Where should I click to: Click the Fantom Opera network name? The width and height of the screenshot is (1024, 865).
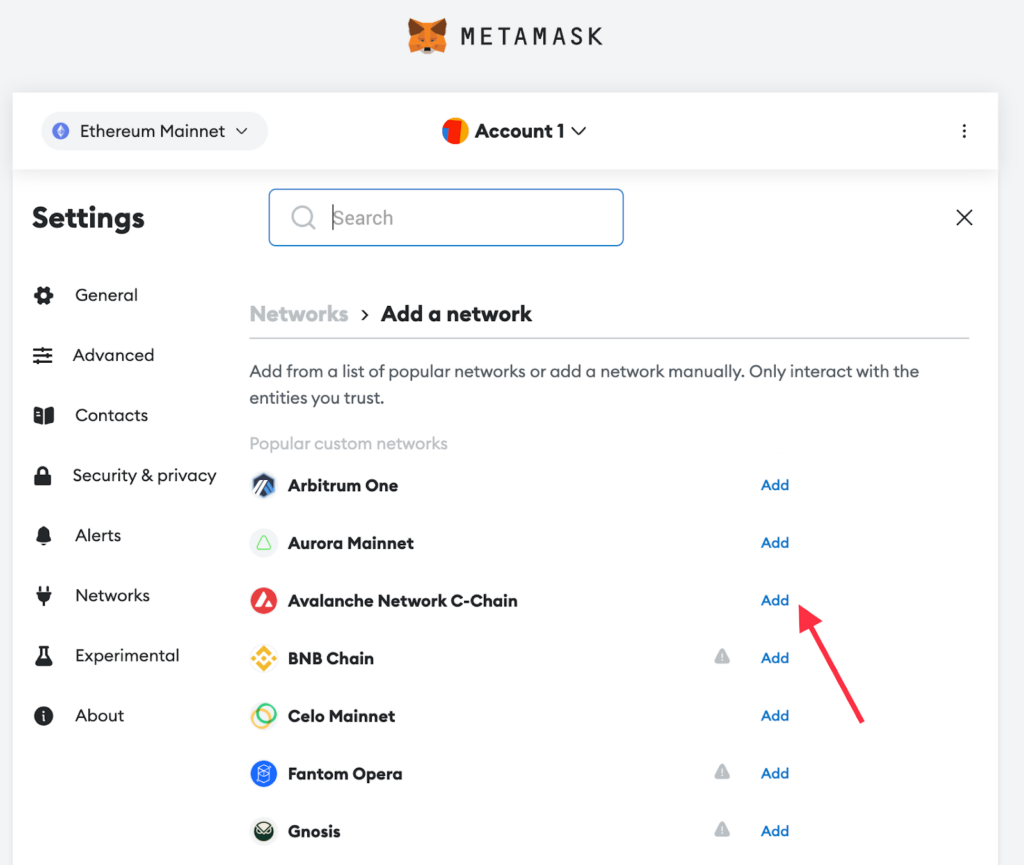pos(345,774)
